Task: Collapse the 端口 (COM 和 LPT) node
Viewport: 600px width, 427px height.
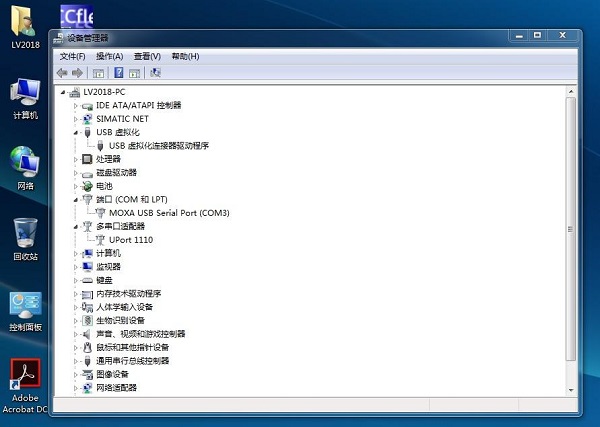Action: pyautogui.click(x=76, y=200)
